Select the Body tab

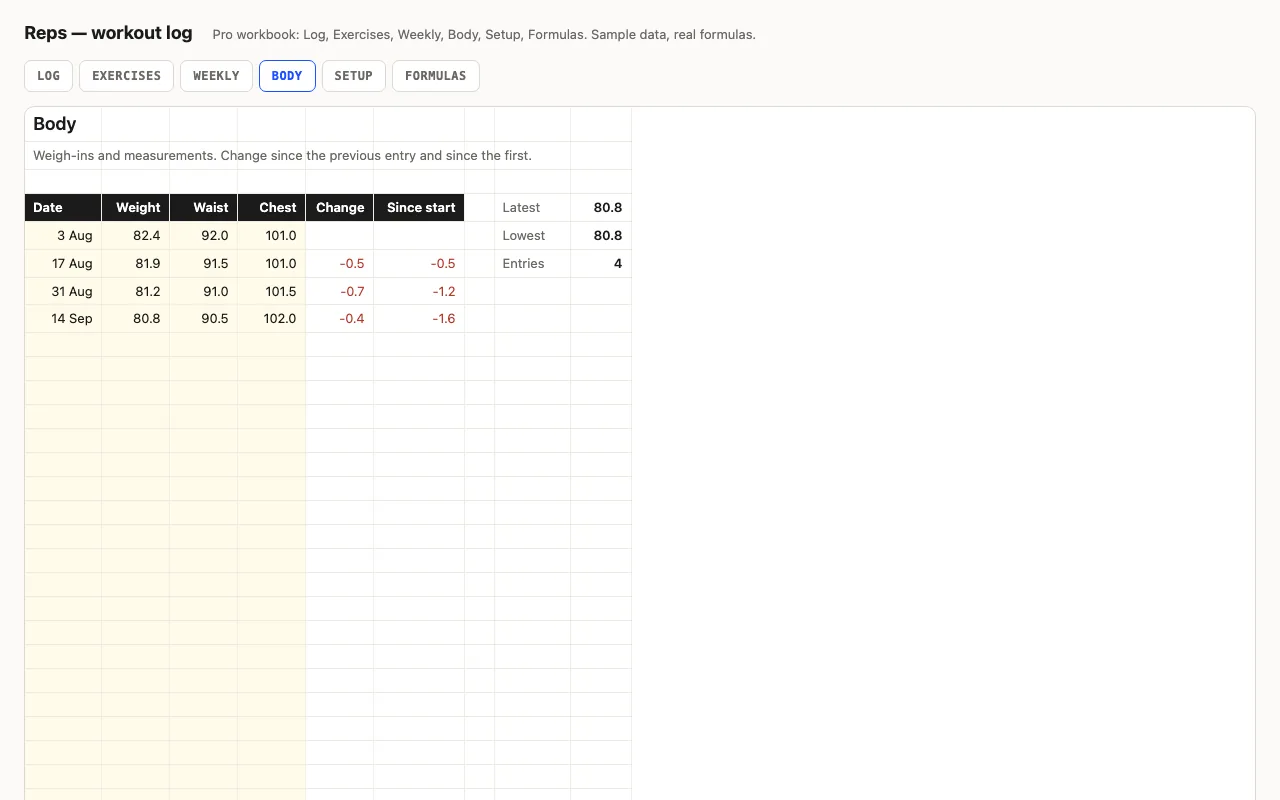tap(287, 76)
